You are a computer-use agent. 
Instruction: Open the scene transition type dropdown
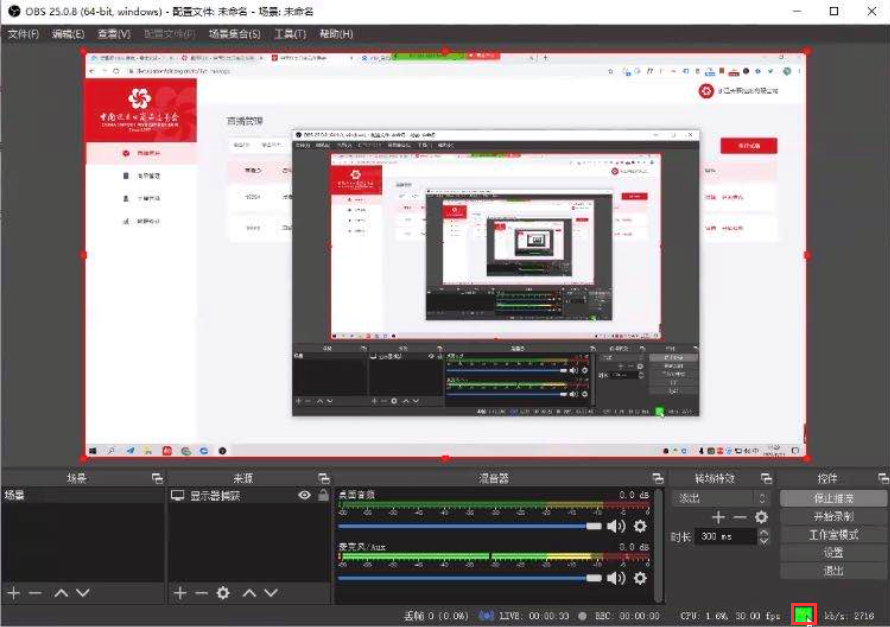tap(722, 497)
